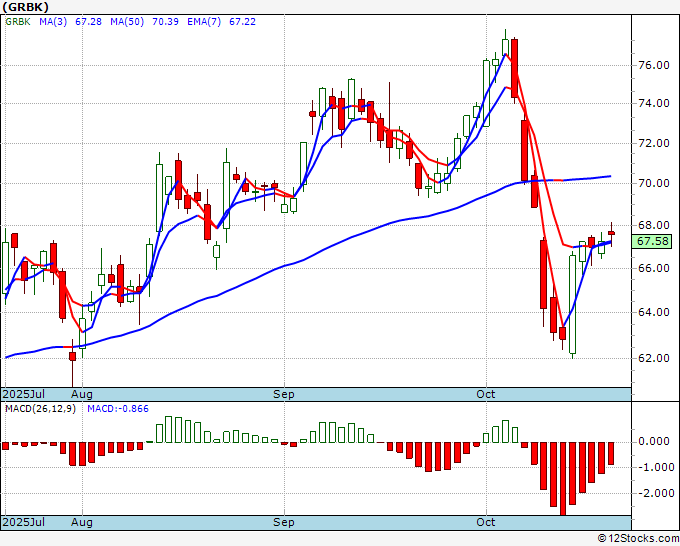Click Aug on the MACD panel axis
This screenshot has height=546, width=680.
click(x=82, y=522)
